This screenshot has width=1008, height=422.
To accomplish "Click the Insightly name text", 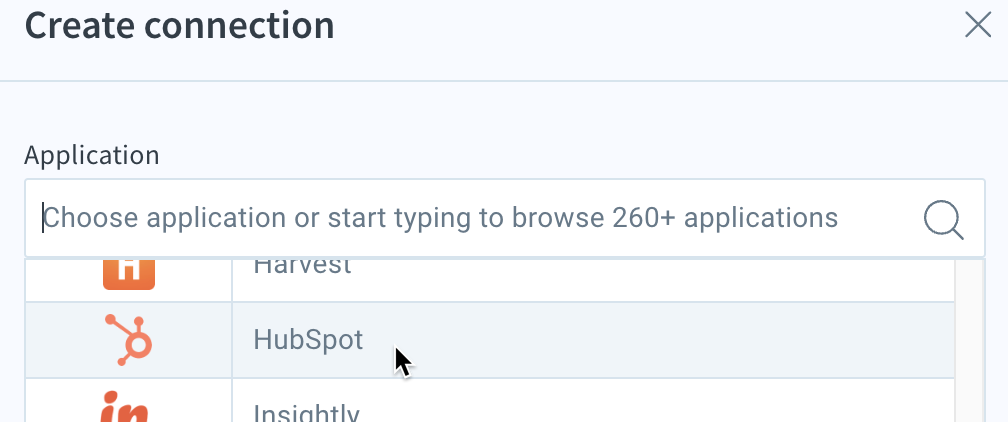I will tap(307, 412).
